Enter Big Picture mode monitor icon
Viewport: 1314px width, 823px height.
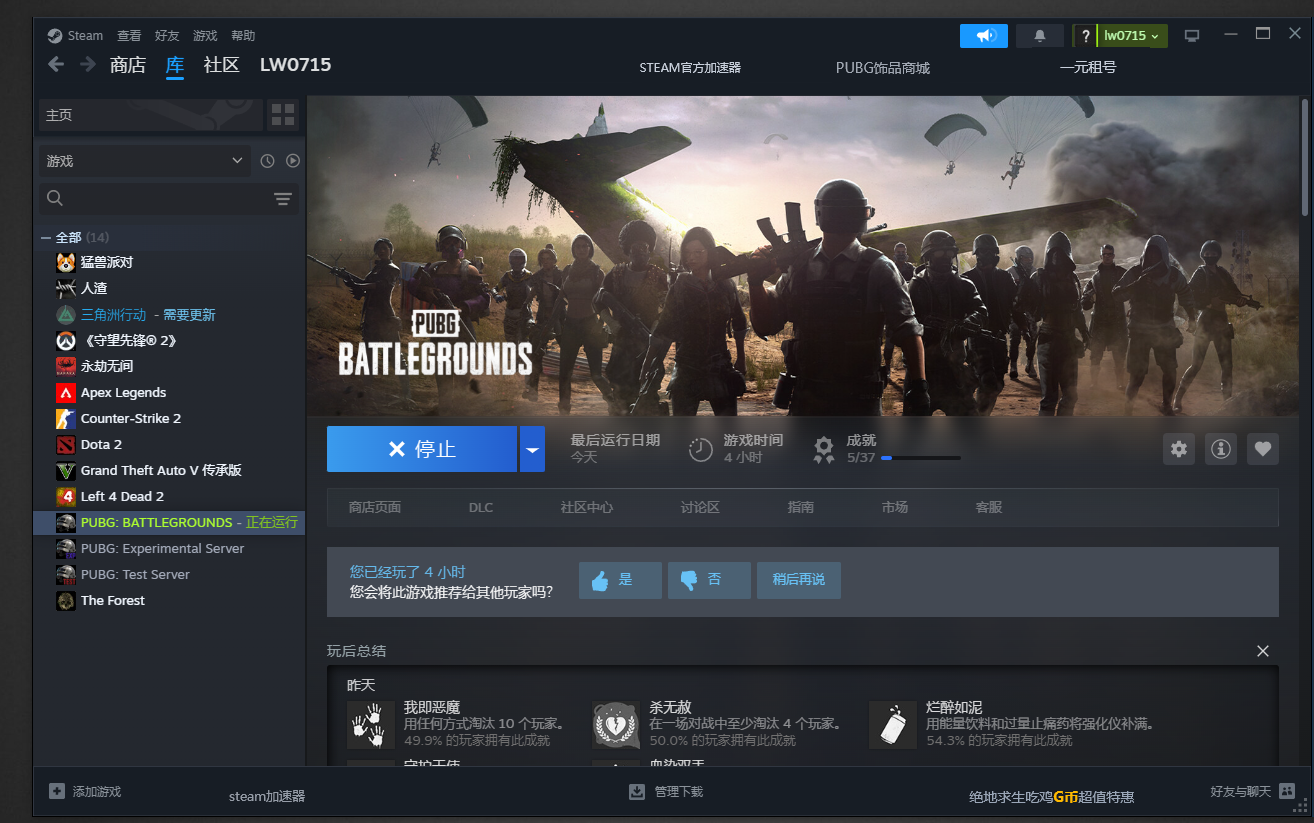1191,36
